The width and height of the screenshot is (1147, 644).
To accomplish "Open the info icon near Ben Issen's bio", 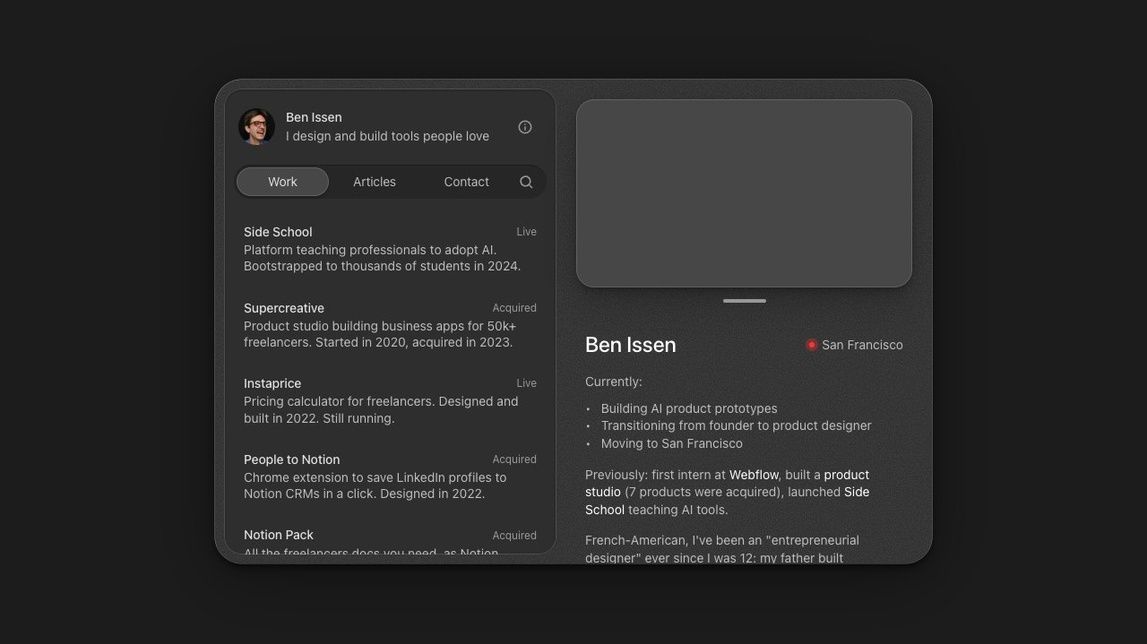I will 524,126.
